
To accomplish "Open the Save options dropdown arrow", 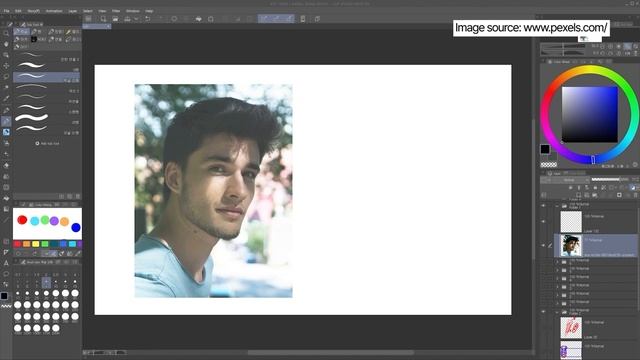I will click(x=136, y=19).
